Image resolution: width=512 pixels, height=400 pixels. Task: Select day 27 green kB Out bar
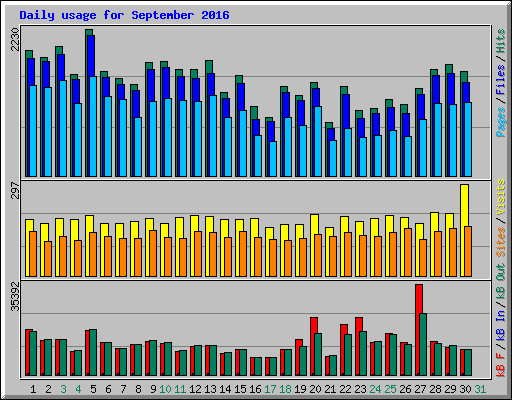point(423,345)
